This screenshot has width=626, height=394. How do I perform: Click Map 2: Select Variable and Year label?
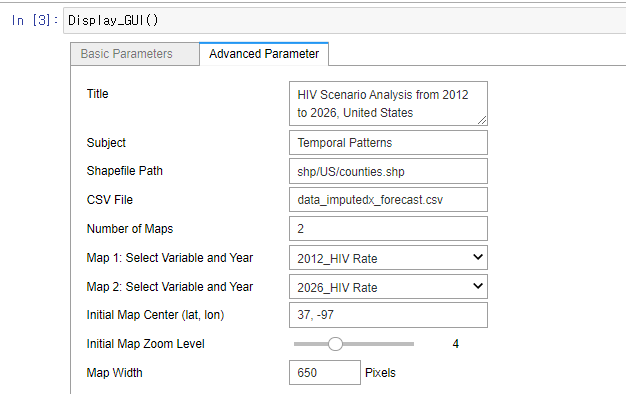tap(170, 287)
